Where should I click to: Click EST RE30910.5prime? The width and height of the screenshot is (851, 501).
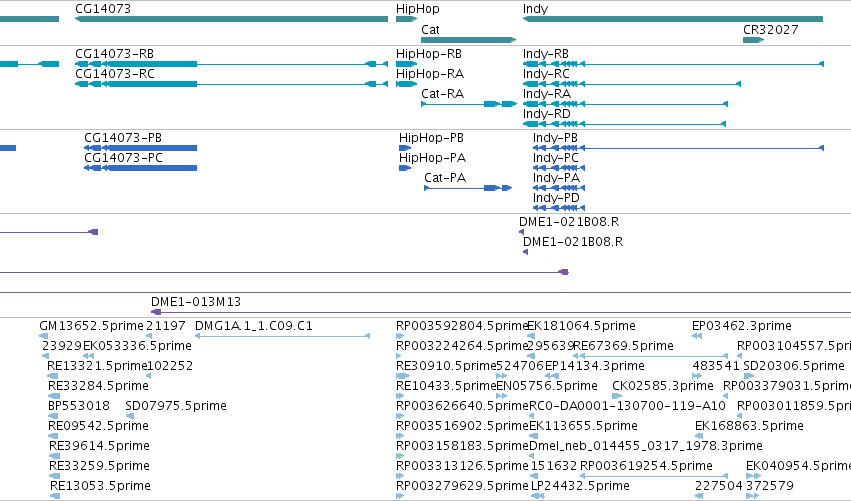(446, 366)
